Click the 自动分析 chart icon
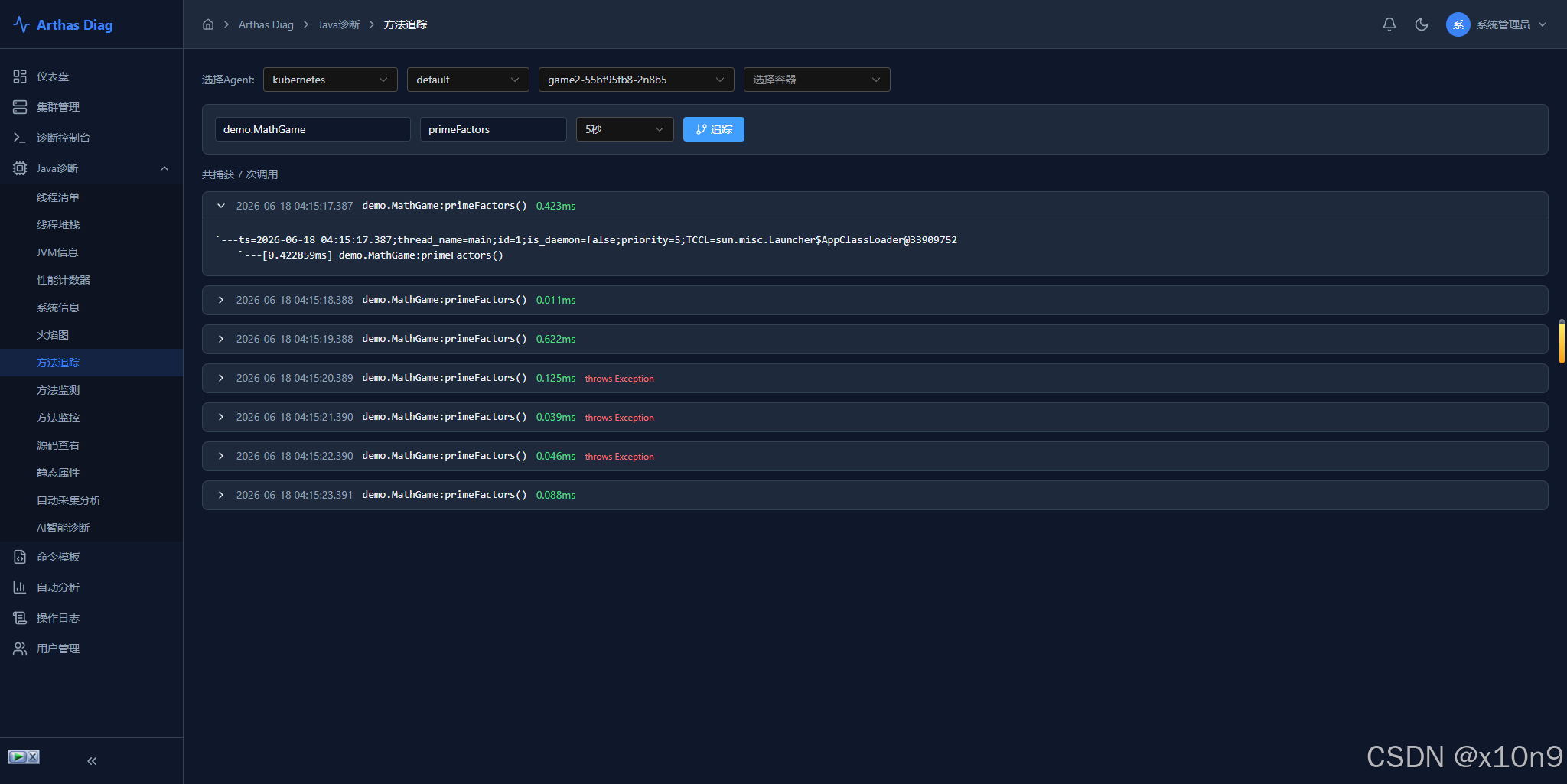1567x784 pixels. [x=20, y=587]
